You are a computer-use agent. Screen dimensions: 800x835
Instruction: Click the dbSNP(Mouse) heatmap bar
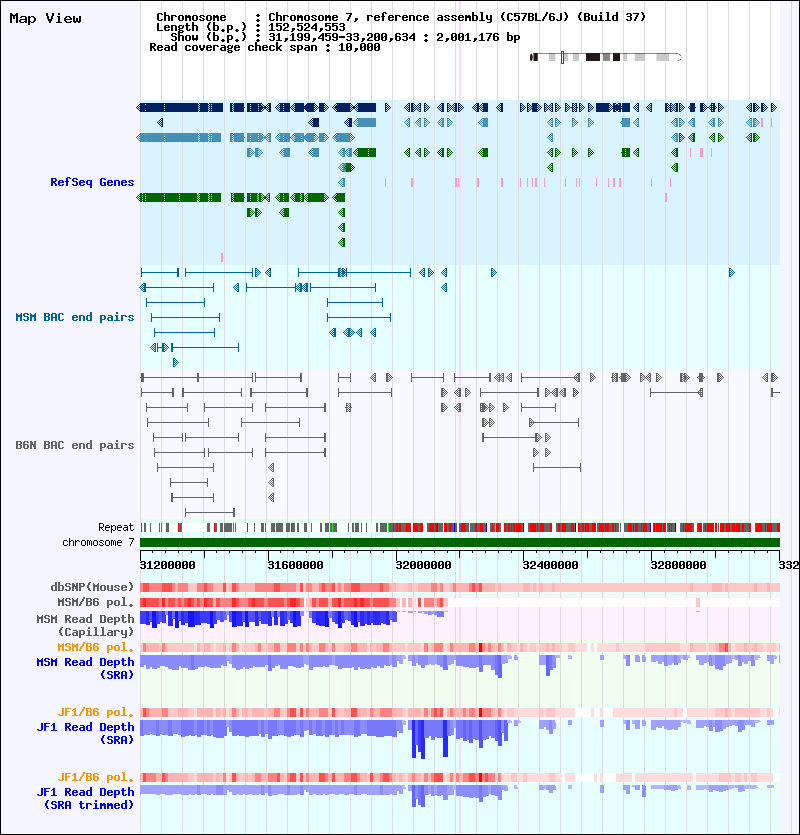[460, 587]
